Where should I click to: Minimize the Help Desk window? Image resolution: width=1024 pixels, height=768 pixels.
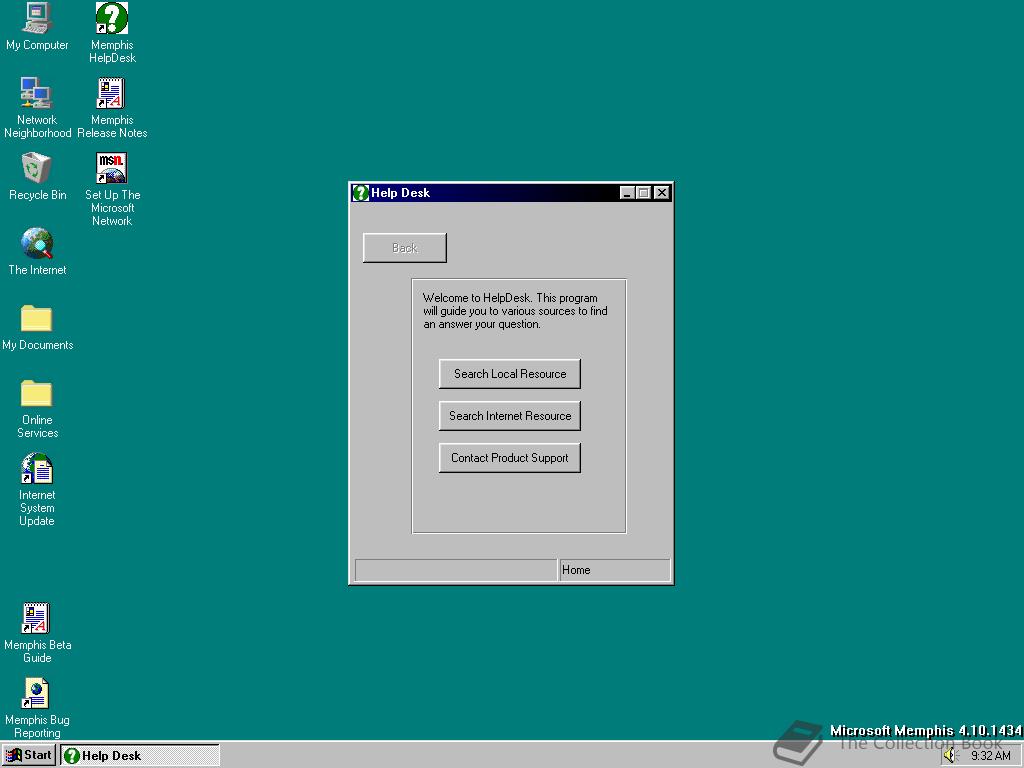click(x=627, y=193)
